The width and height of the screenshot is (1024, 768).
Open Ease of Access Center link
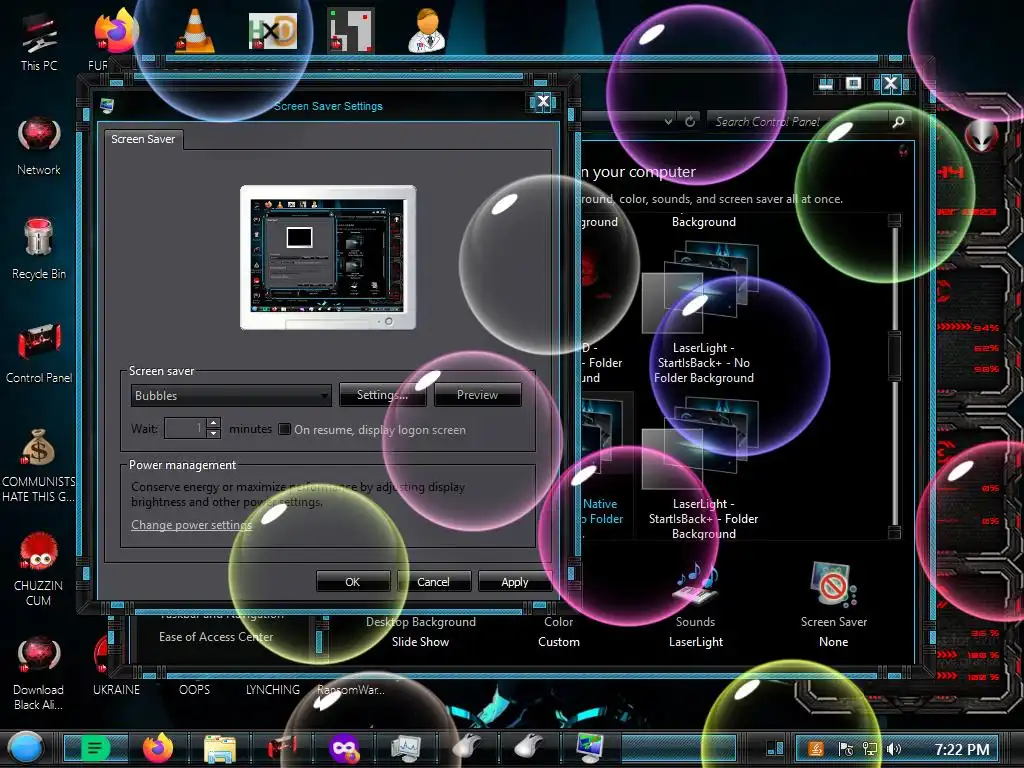tap(216, 637)
